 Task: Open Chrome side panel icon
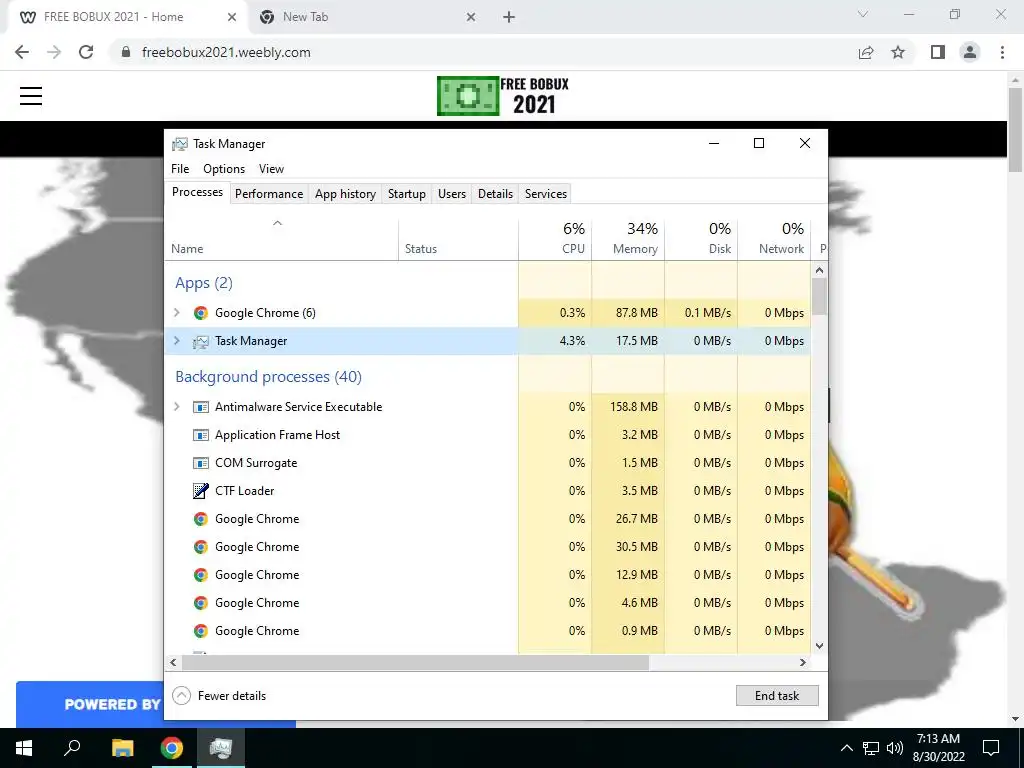click(938, 52)
